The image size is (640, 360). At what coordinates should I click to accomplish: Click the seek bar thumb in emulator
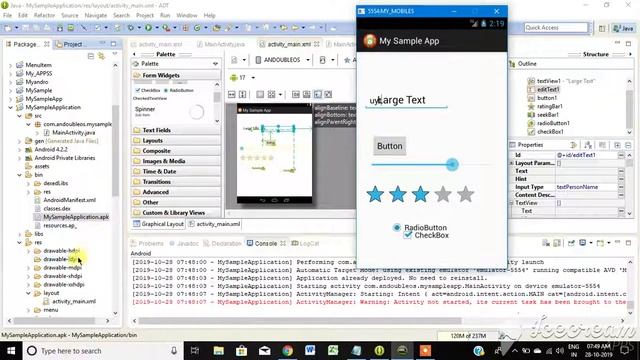click(452, 164)
